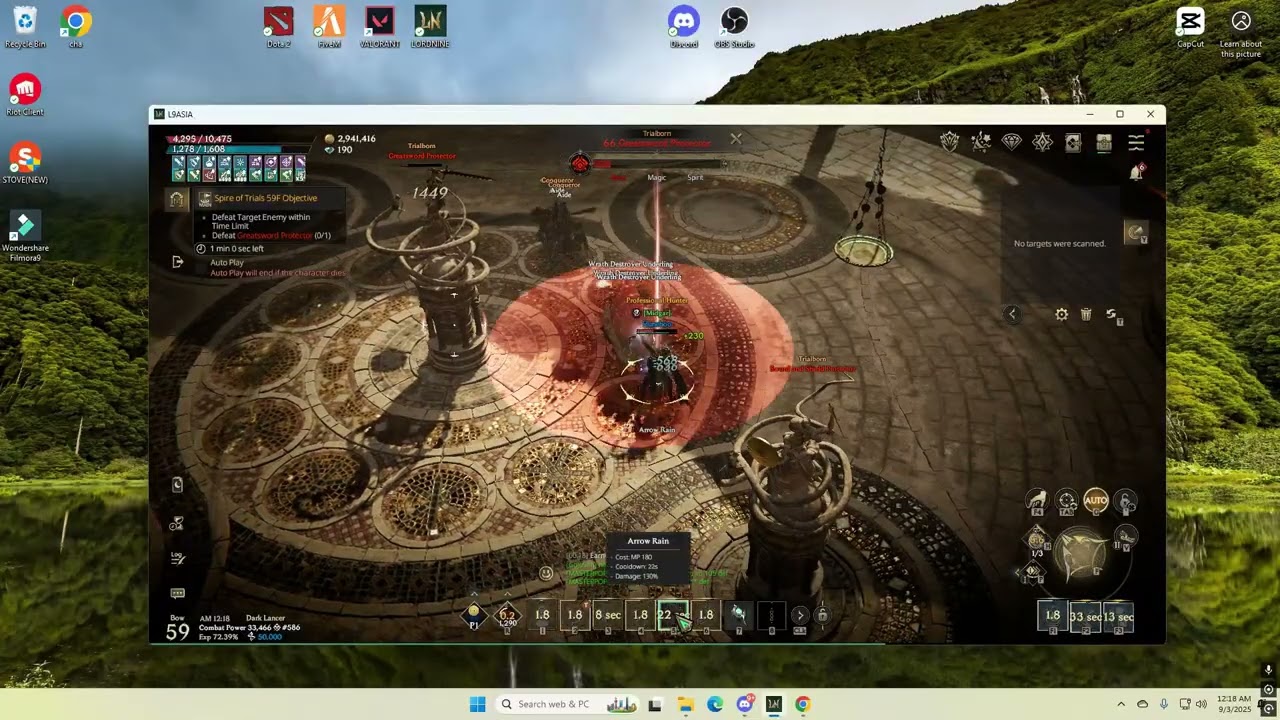Launch the Wondershare Filmora9 desktop shortcut
This screenshot has height=720, width=1280.
pos(25,236)
